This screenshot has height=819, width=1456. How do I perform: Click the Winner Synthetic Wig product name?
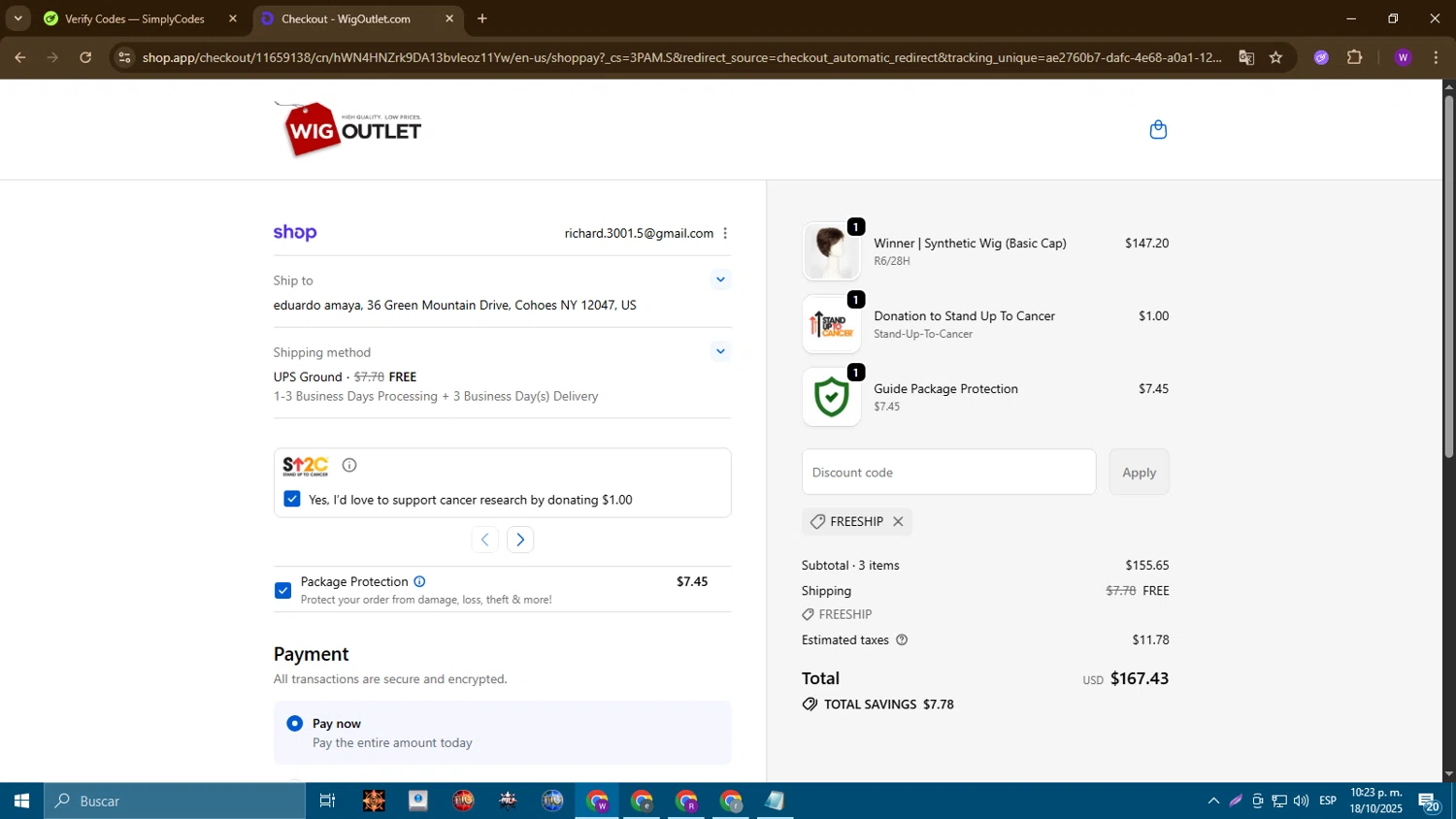pos(970,244)
